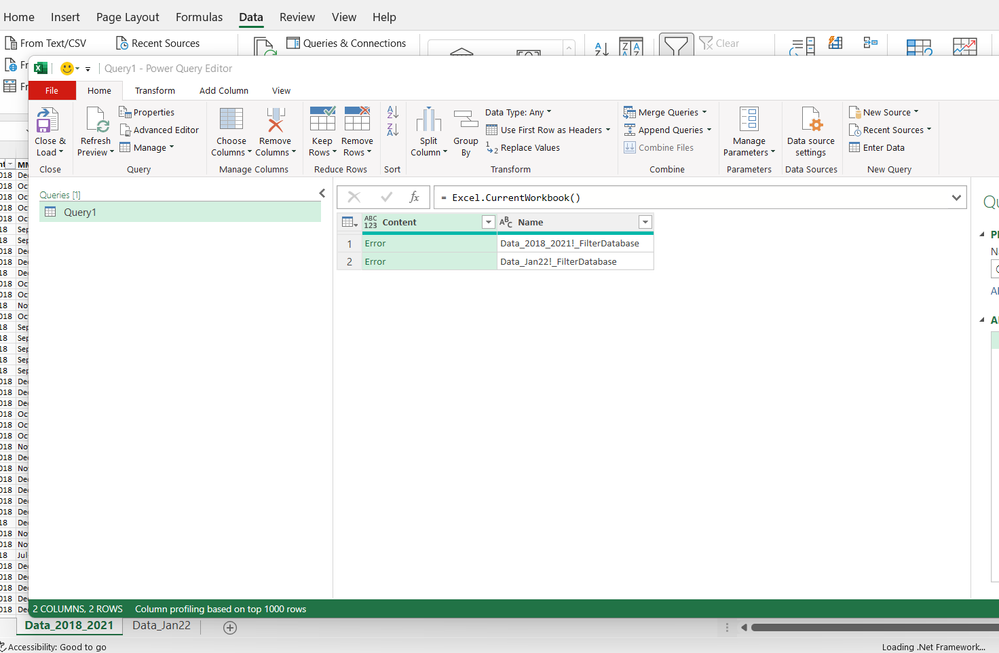The height and width of the screenshot is (653, 999).
Task: Open Data Type: Any dropdown
Action: point(518,112)
